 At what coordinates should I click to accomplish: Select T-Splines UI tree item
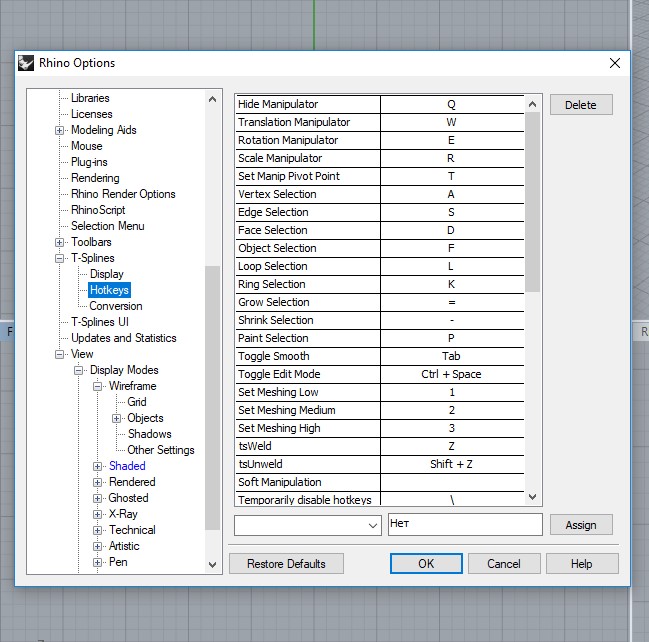tap(100, 322)
